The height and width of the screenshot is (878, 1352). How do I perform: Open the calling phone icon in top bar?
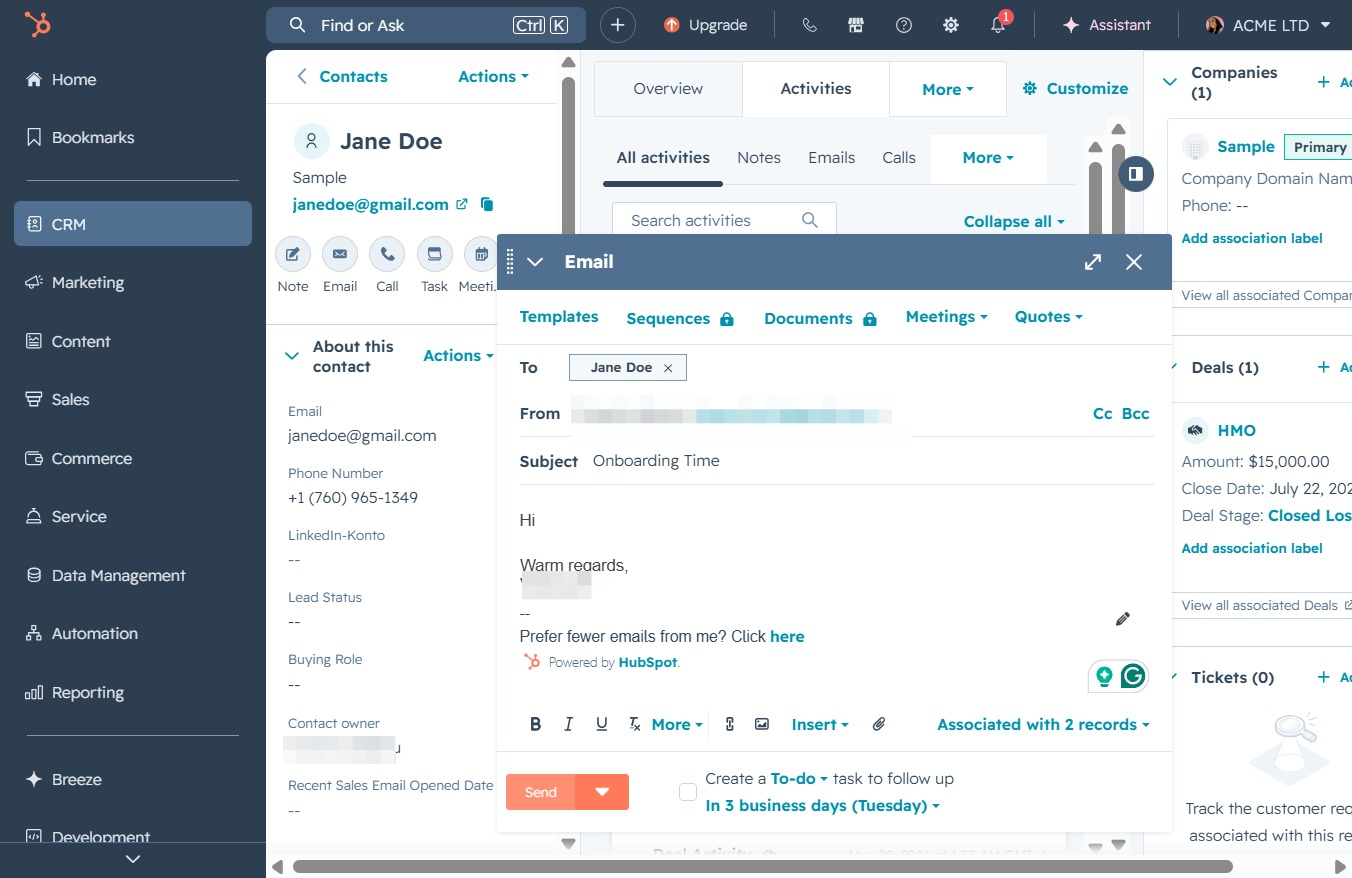point(810,25)
